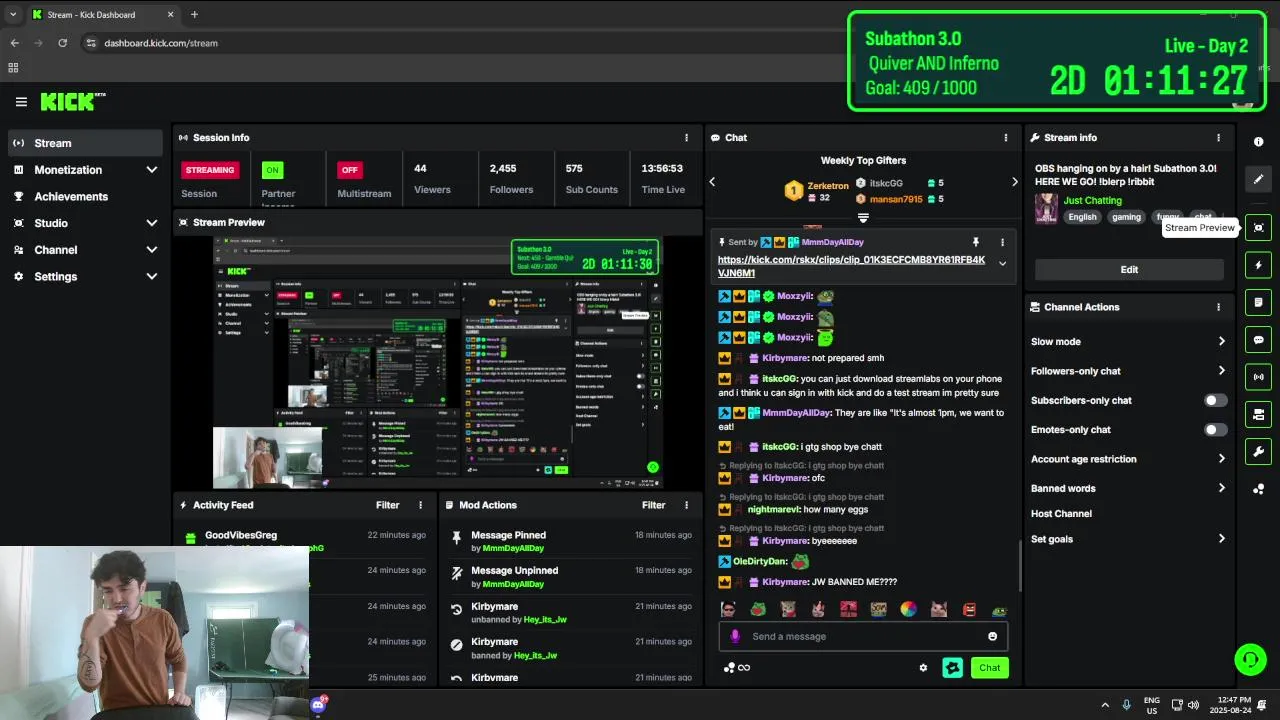
Task: Open Session Info options menu
Action: (686, 138)
